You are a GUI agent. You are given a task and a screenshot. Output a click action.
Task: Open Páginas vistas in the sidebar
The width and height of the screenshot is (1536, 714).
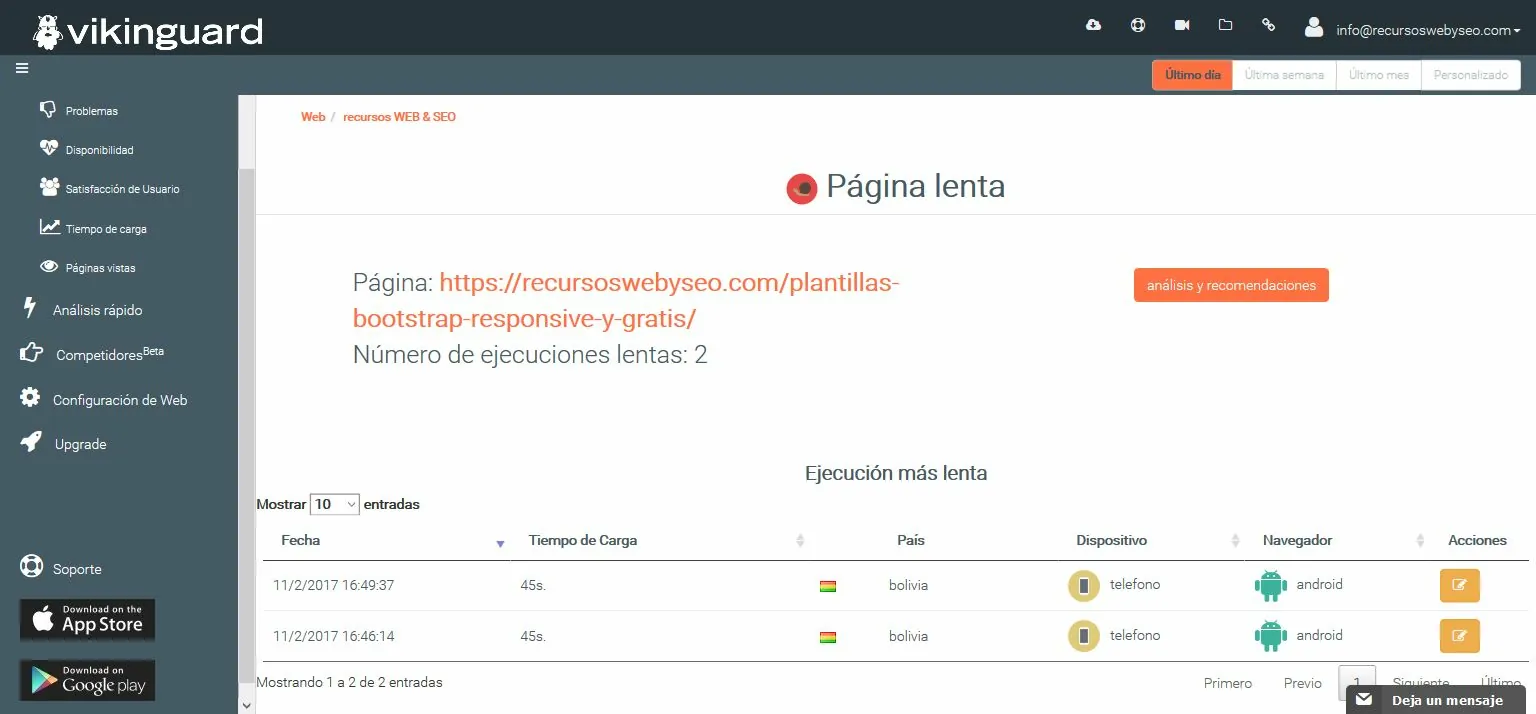(100, 268)
